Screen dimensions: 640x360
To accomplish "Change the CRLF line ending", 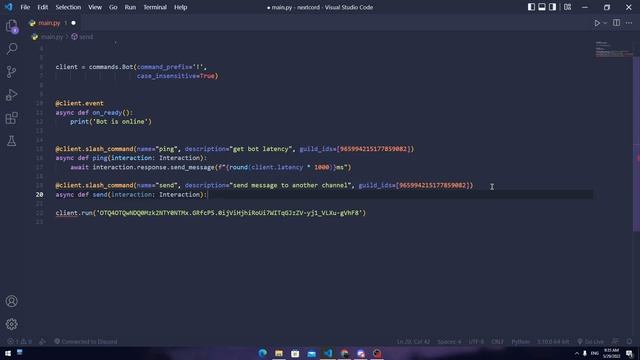I will click(x=497, y=341).
